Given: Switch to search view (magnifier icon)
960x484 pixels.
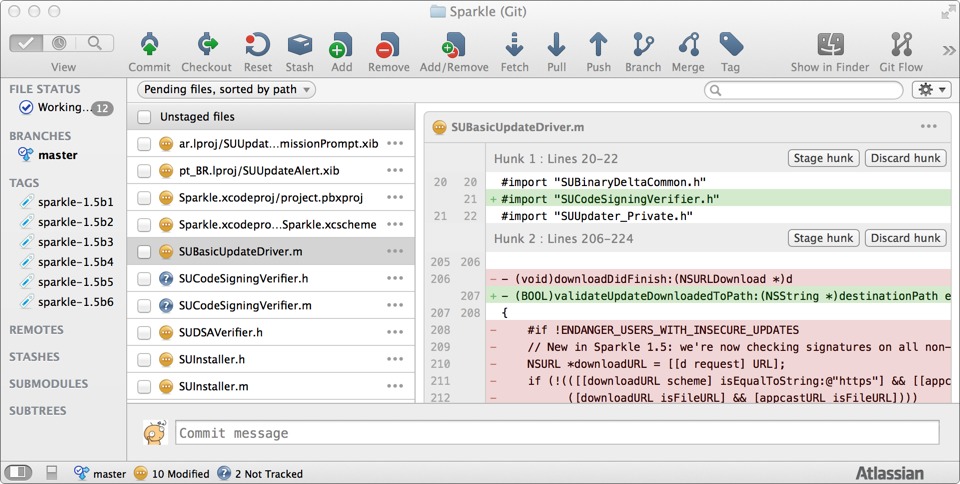Looking at the screenshot, I should coord(95,43).
